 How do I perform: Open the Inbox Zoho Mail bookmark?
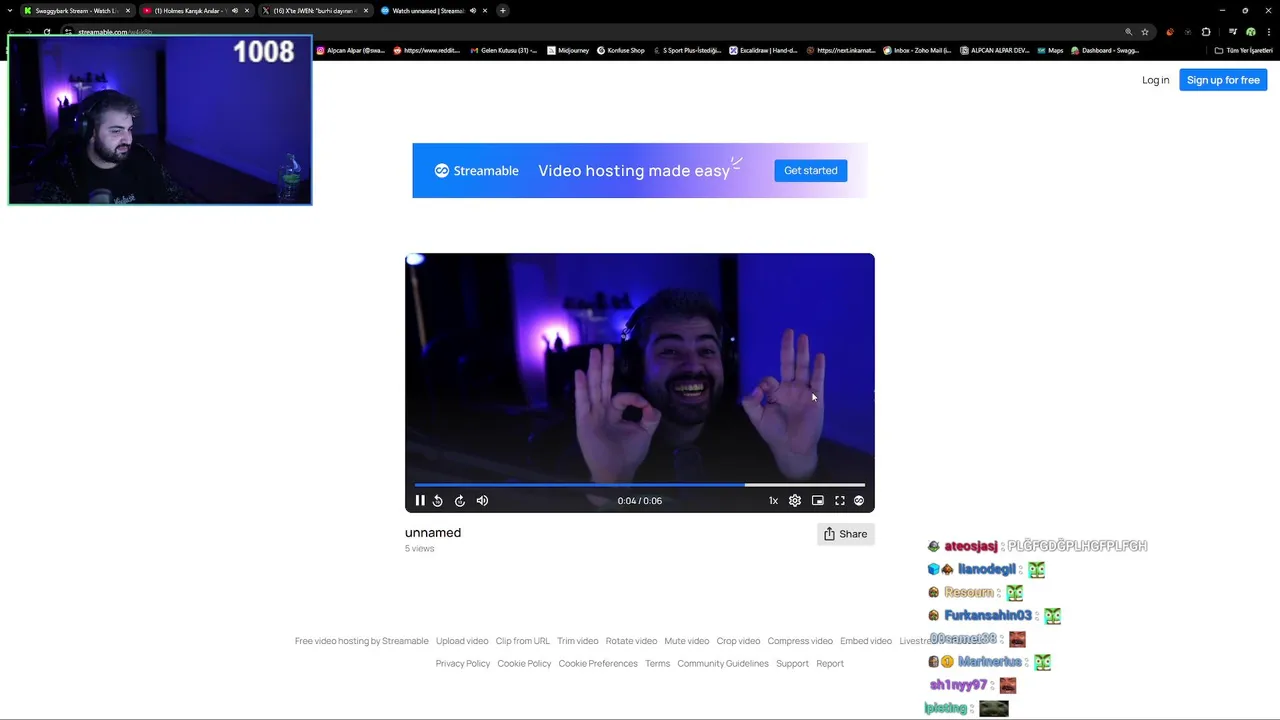[x=917, y=50]
